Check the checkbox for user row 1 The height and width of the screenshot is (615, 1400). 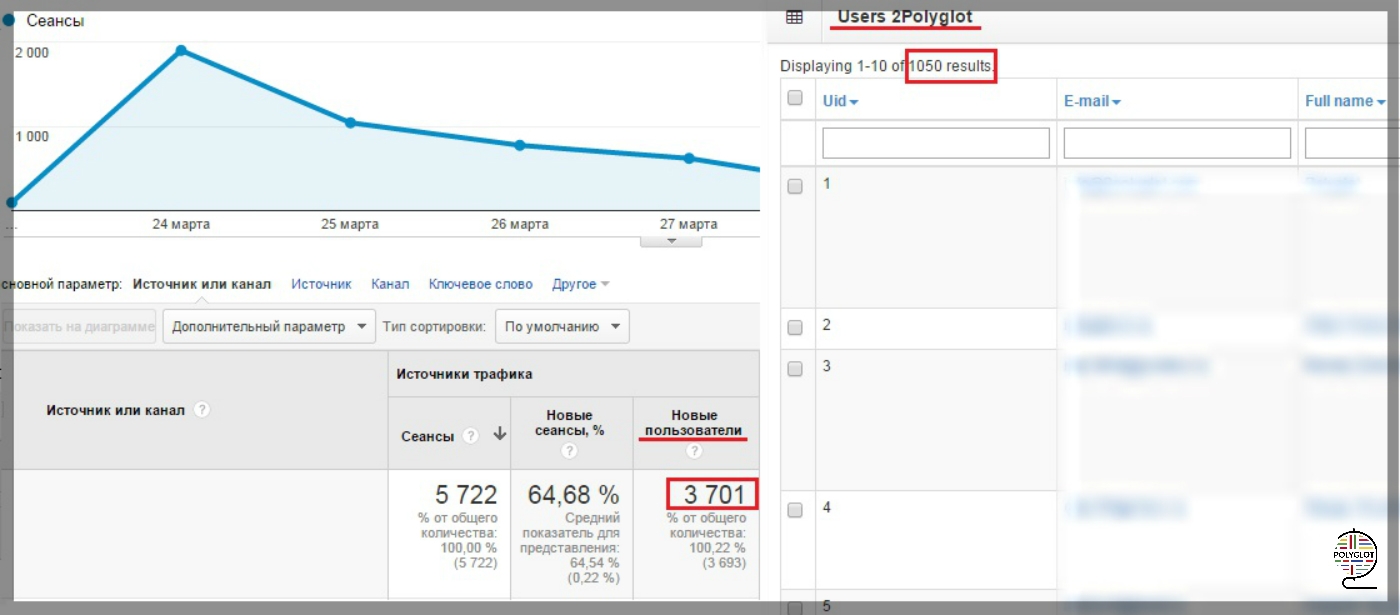[795, 186]
